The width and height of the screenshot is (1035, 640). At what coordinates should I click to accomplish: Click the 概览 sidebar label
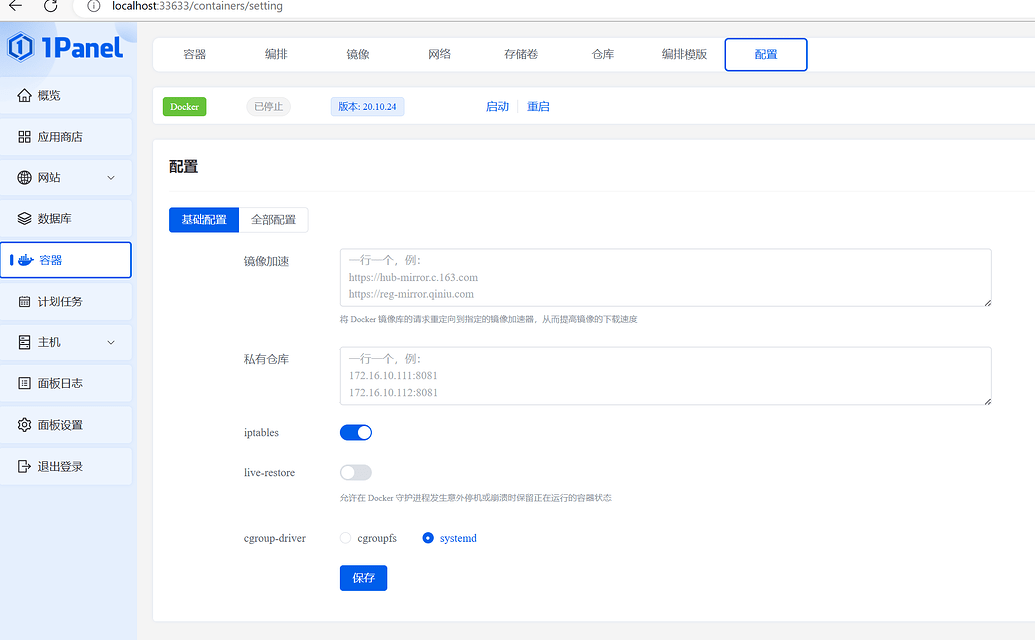pos(49,96)
